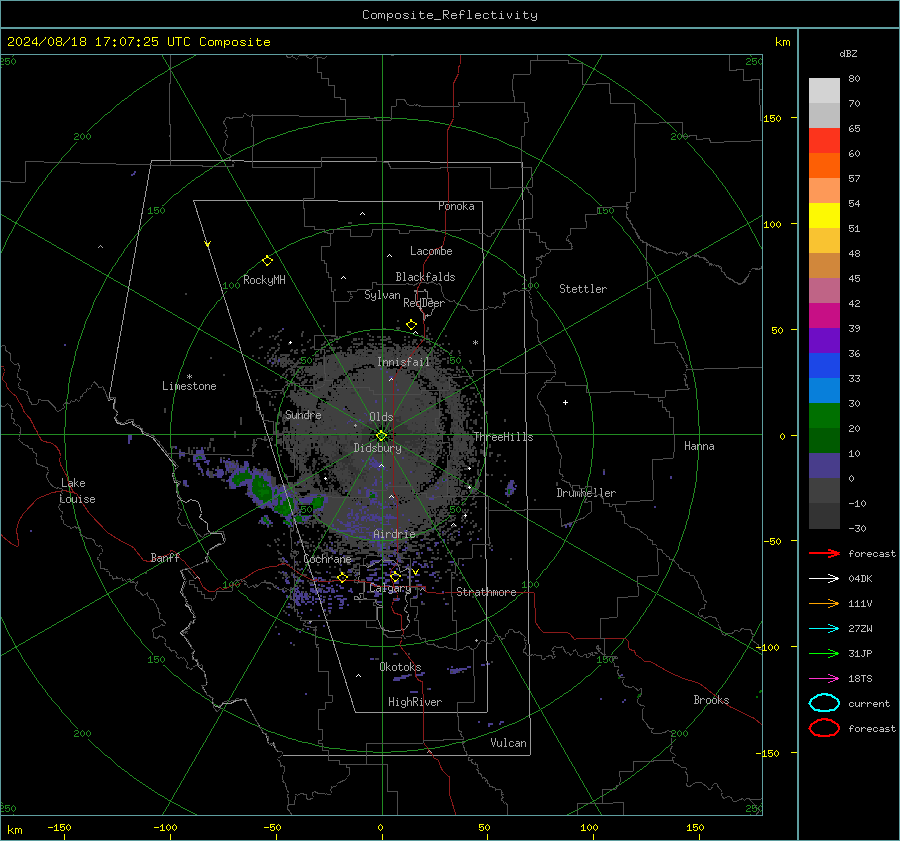Click the Drumheller city label
The width and height of the screenshot is (900, 841).
(x=586, y=493)
